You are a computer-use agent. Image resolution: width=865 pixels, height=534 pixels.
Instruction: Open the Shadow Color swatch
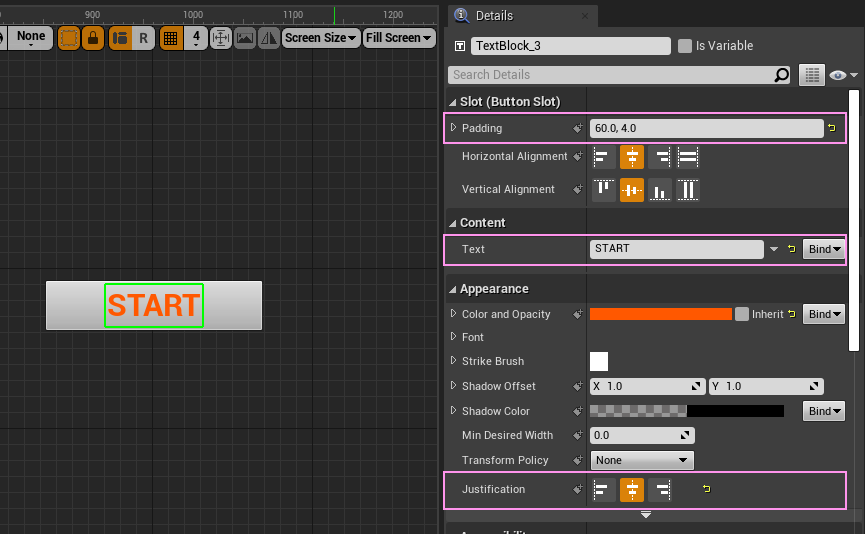pyautogui.click(x=687, y=411)
